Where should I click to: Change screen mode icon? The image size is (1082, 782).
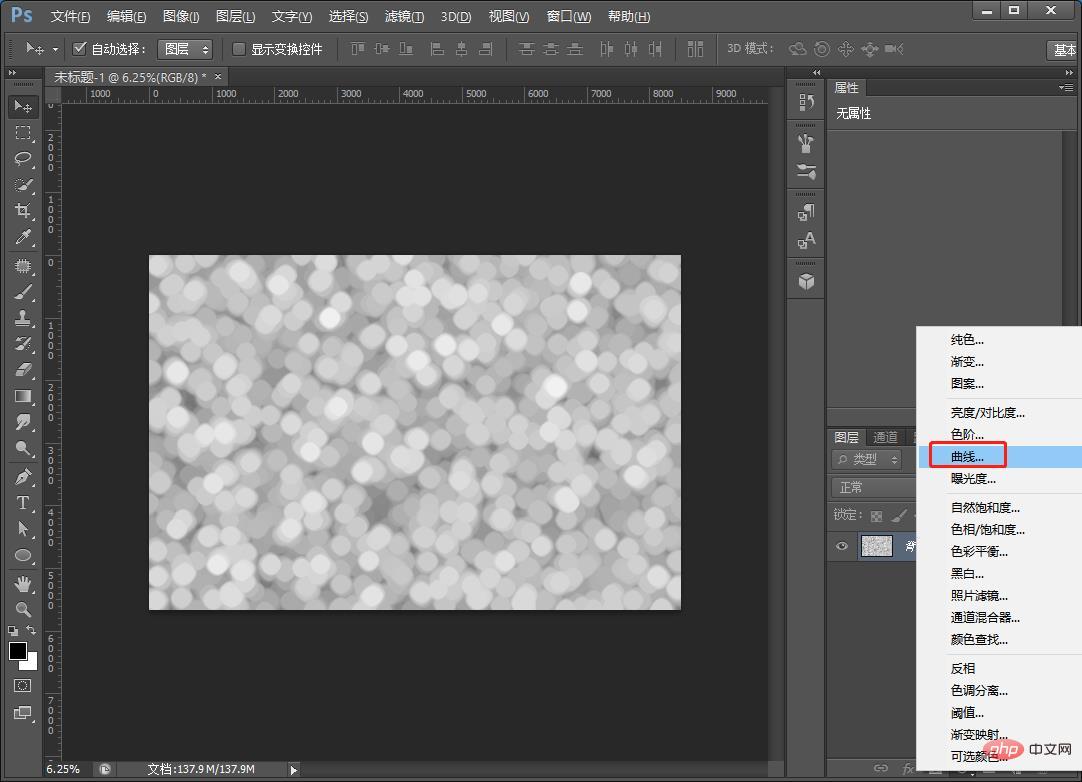click(x=23, y=713)
